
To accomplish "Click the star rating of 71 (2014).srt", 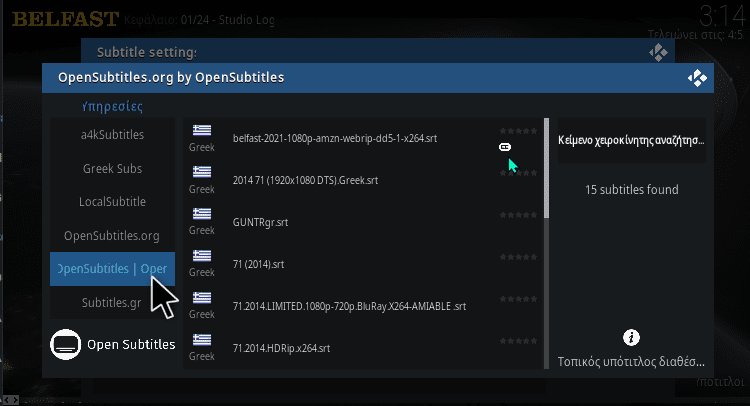I will tap(518, 257).
